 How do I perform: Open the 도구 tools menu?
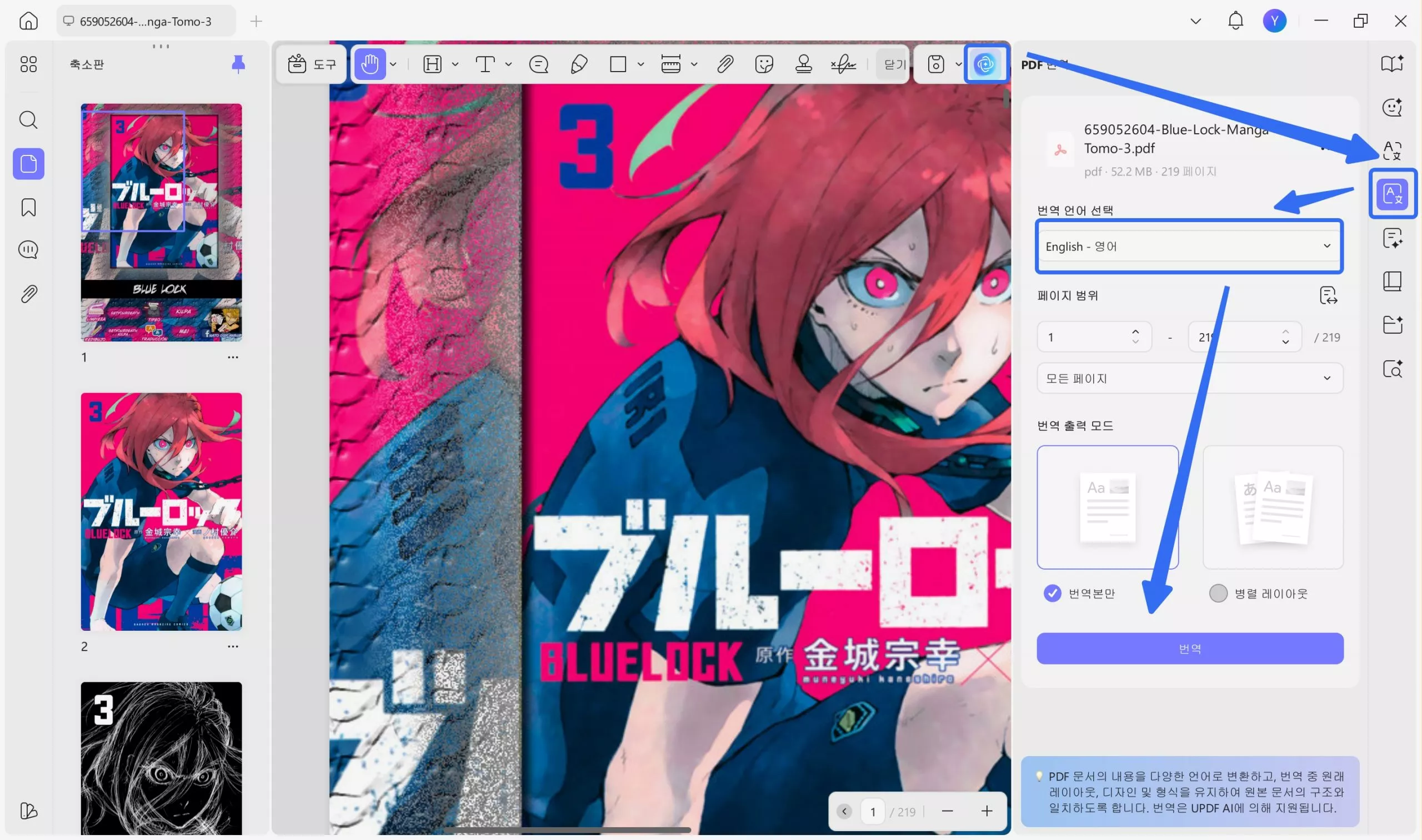pos(312,64)
